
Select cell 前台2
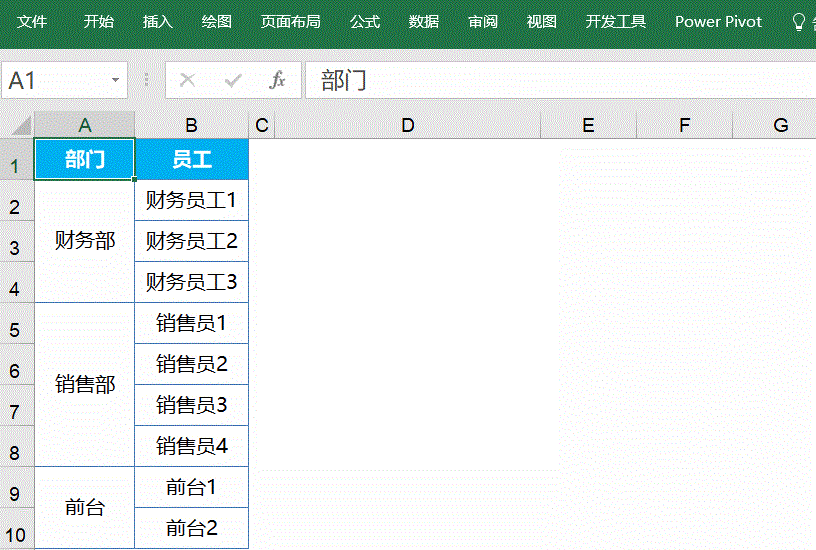point(192,528)
